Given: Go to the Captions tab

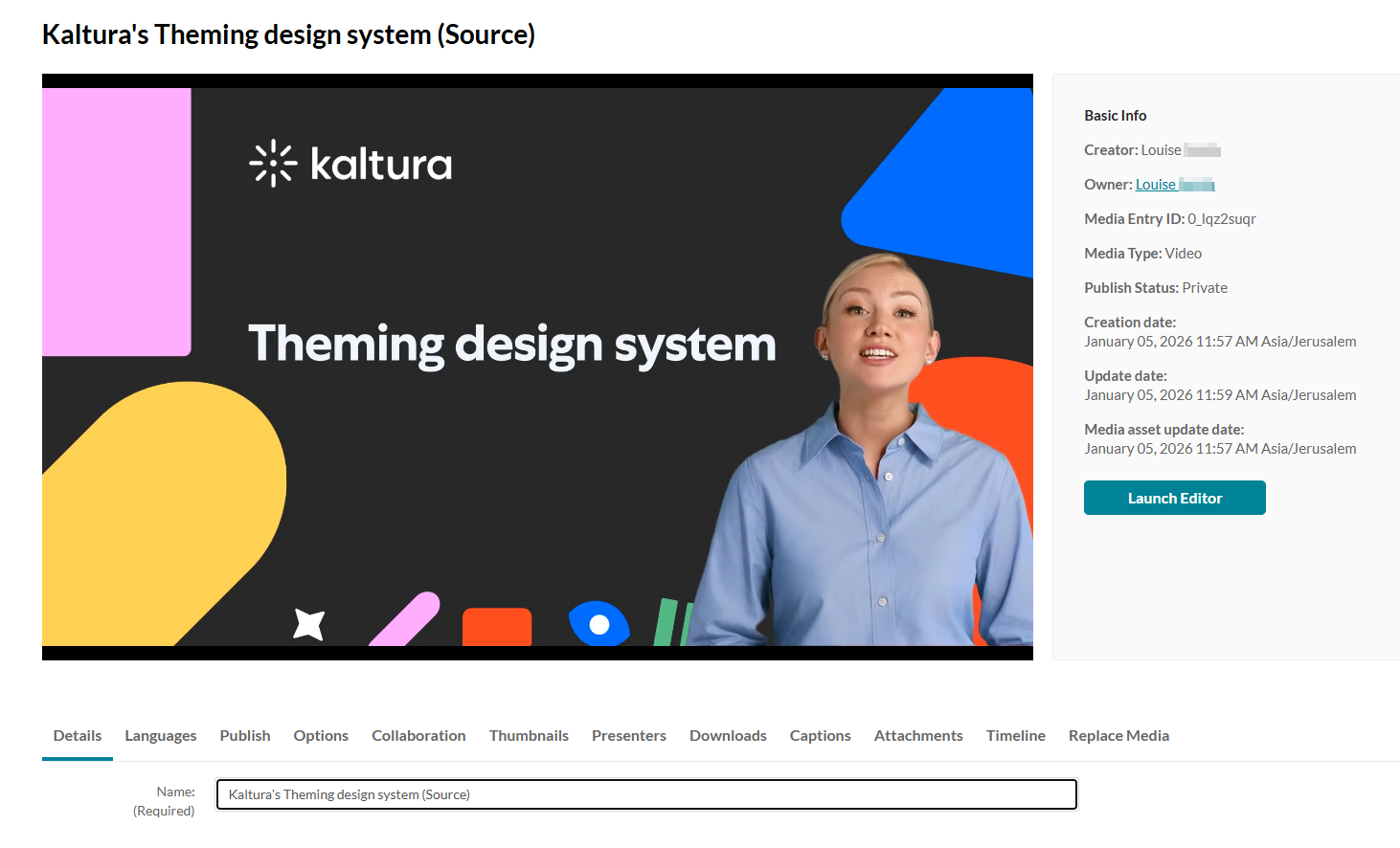Looking at the screenshot, I should 821,735.
